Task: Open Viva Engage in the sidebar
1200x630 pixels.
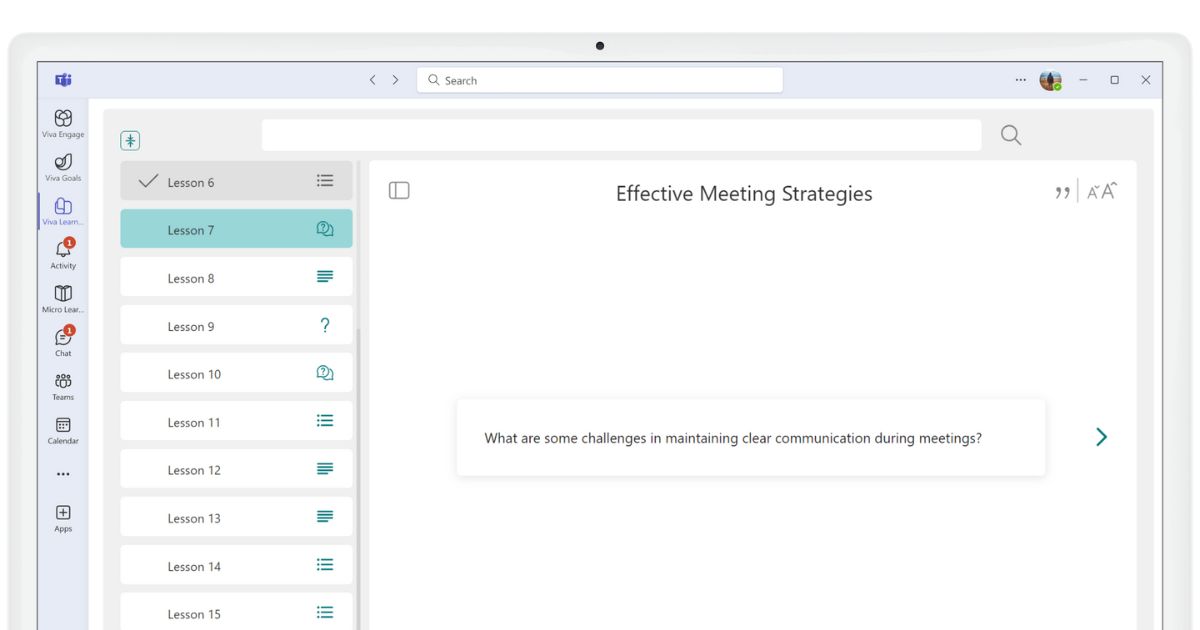Action: (63, 122)
